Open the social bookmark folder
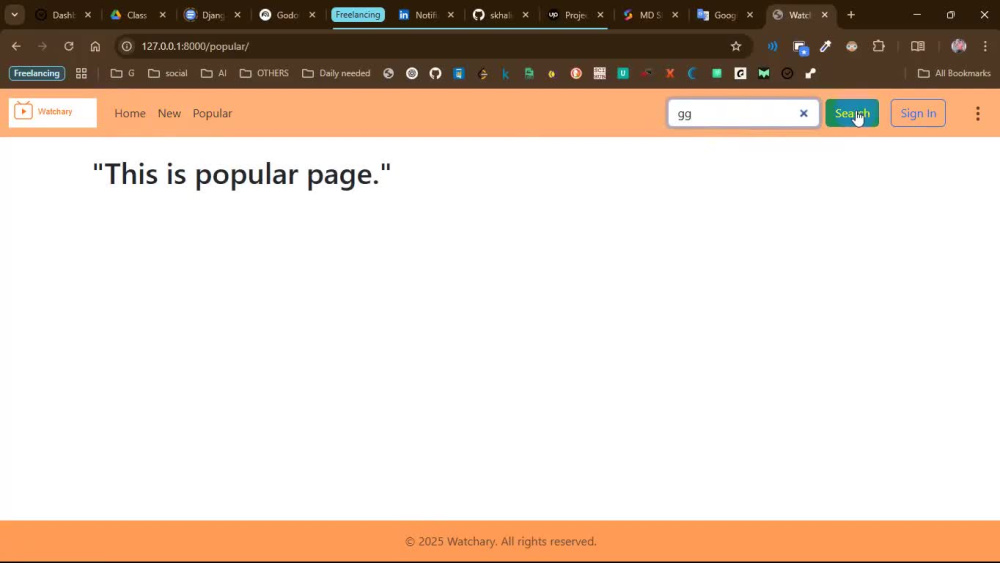The height and width of the screenshot is (563, 1000). coord(168,73)
